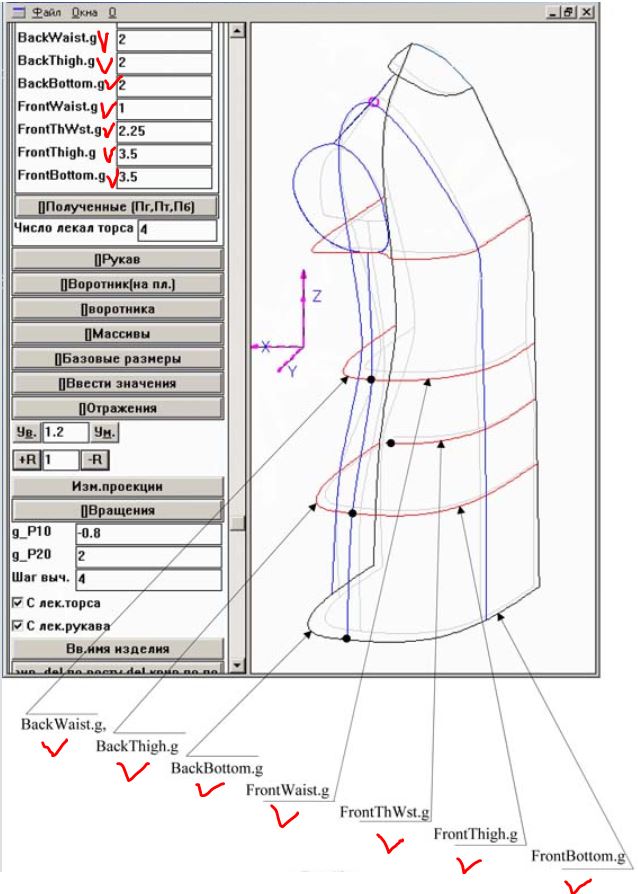
Task: Click the Вв.имя изделия button
Action: click(117, 648)
